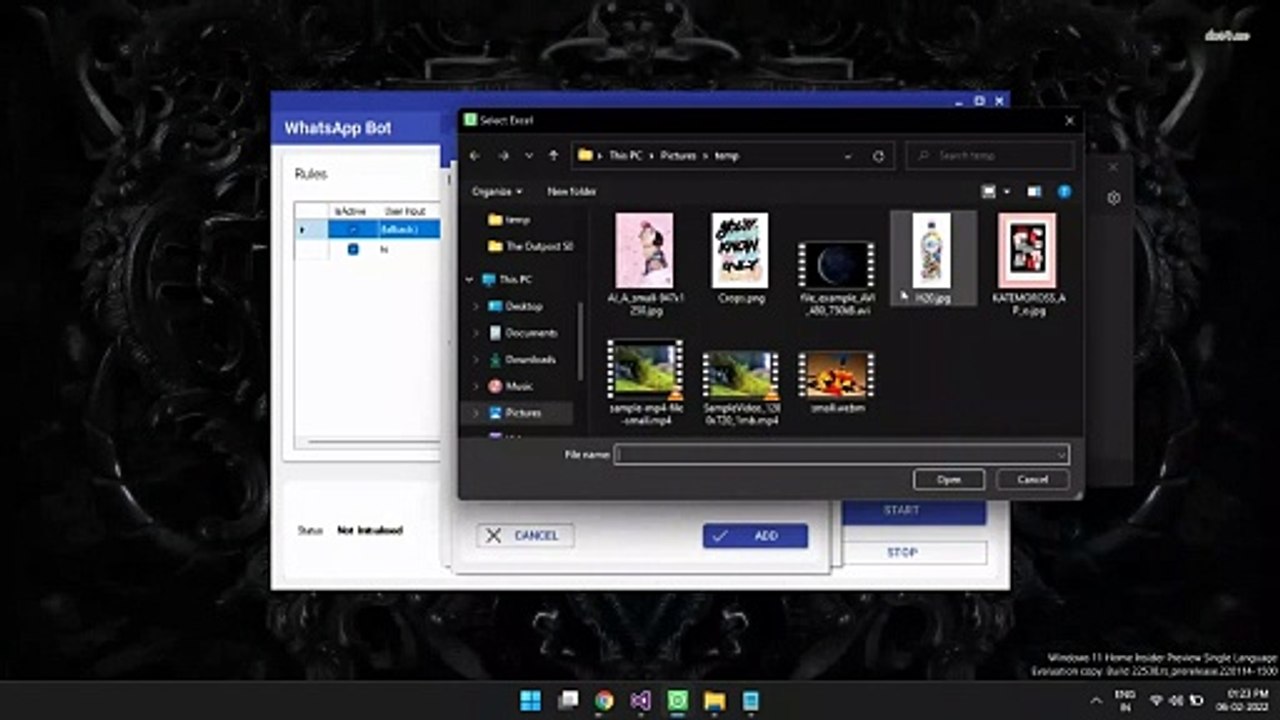
Task: Click STOP button in WhatsApp Bot
Action: [x=914, y=552]
